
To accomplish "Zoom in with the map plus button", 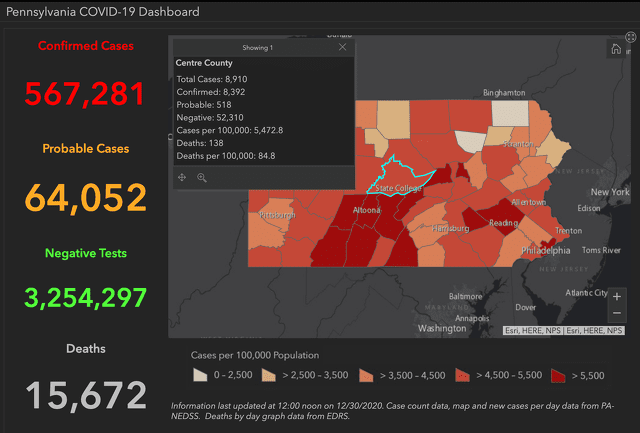I will point(616,296).
